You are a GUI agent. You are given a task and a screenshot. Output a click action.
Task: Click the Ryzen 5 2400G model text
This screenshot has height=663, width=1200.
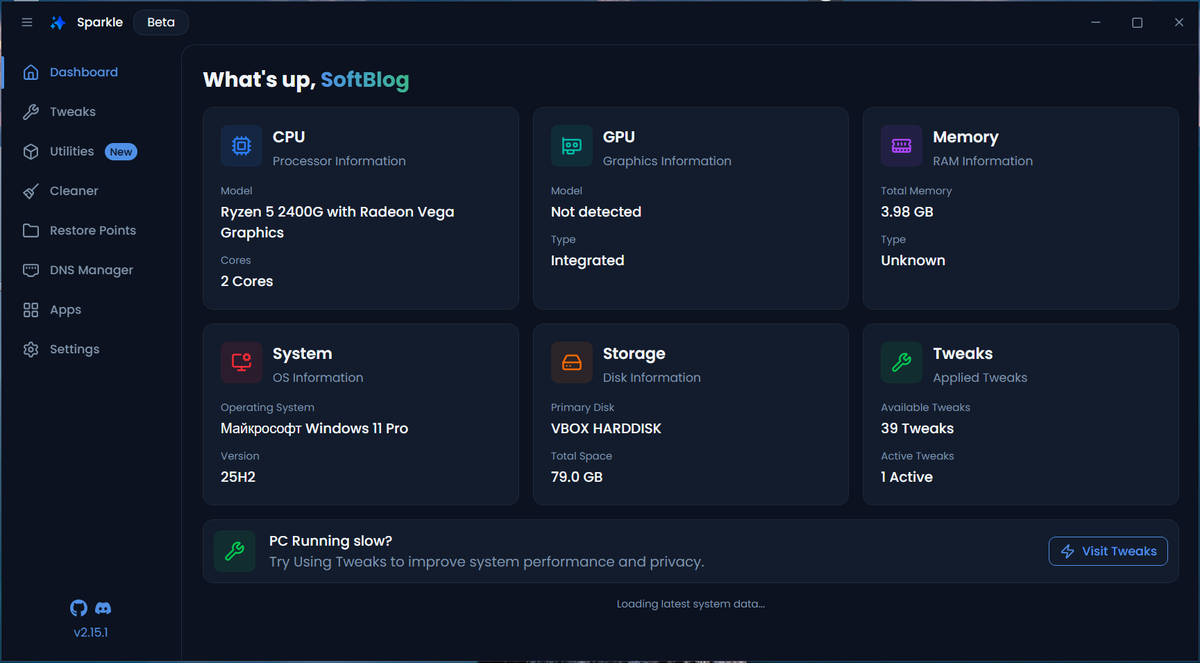point(338,222)
